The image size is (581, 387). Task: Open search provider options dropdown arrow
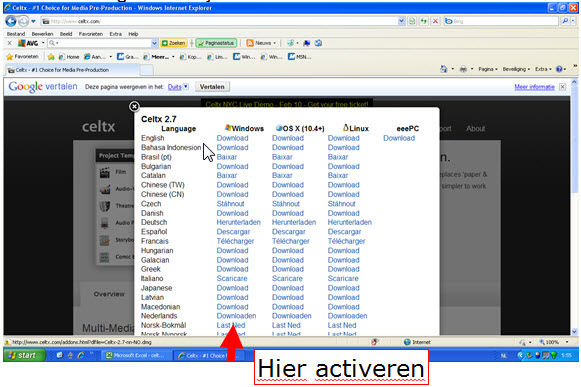click(573, 21)
